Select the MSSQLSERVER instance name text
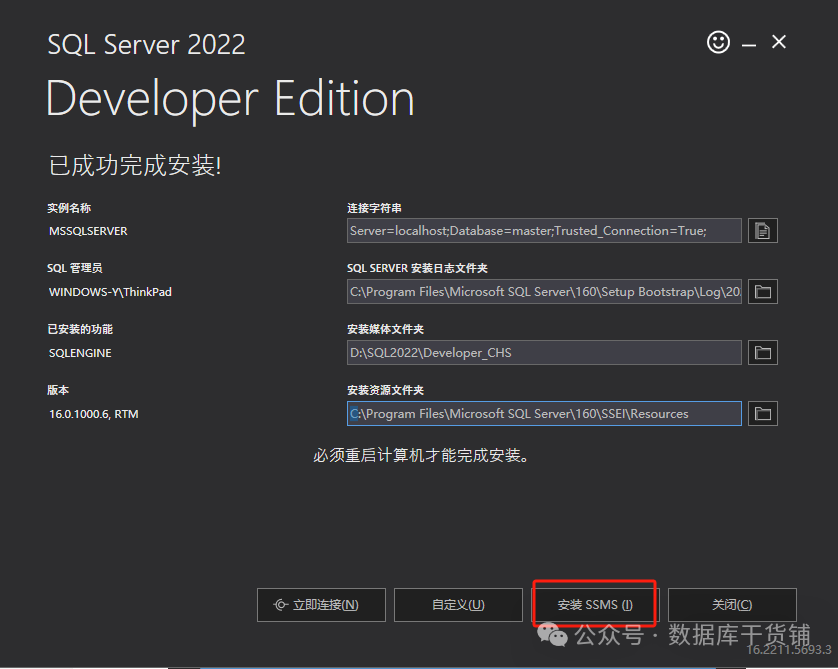Screen dimensions: 838x669 click(88, 231)
